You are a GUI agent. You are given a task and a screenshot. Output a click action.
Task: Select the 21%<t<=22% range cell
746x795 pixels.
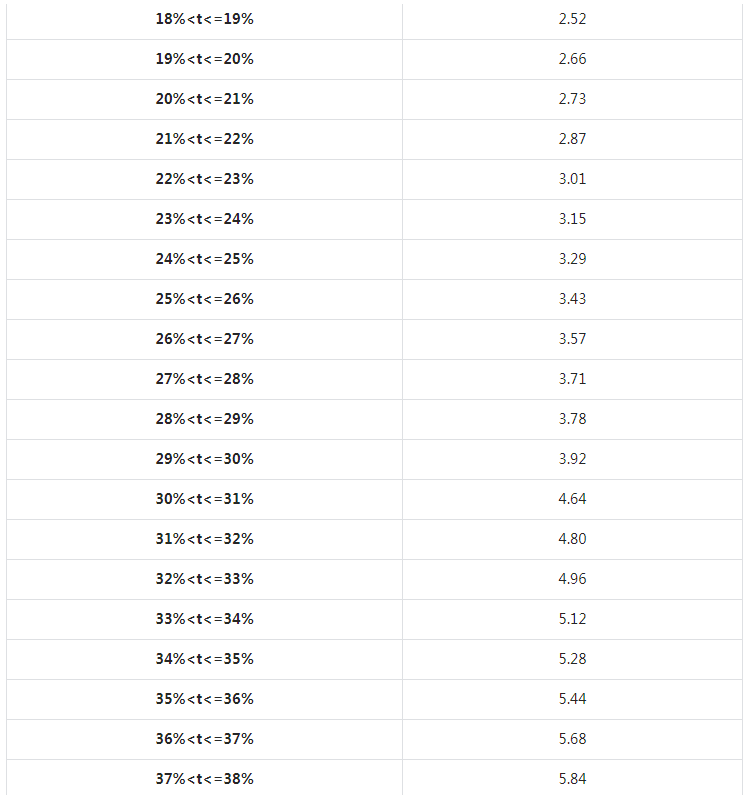pyautogui.click(x=205, y=139)
